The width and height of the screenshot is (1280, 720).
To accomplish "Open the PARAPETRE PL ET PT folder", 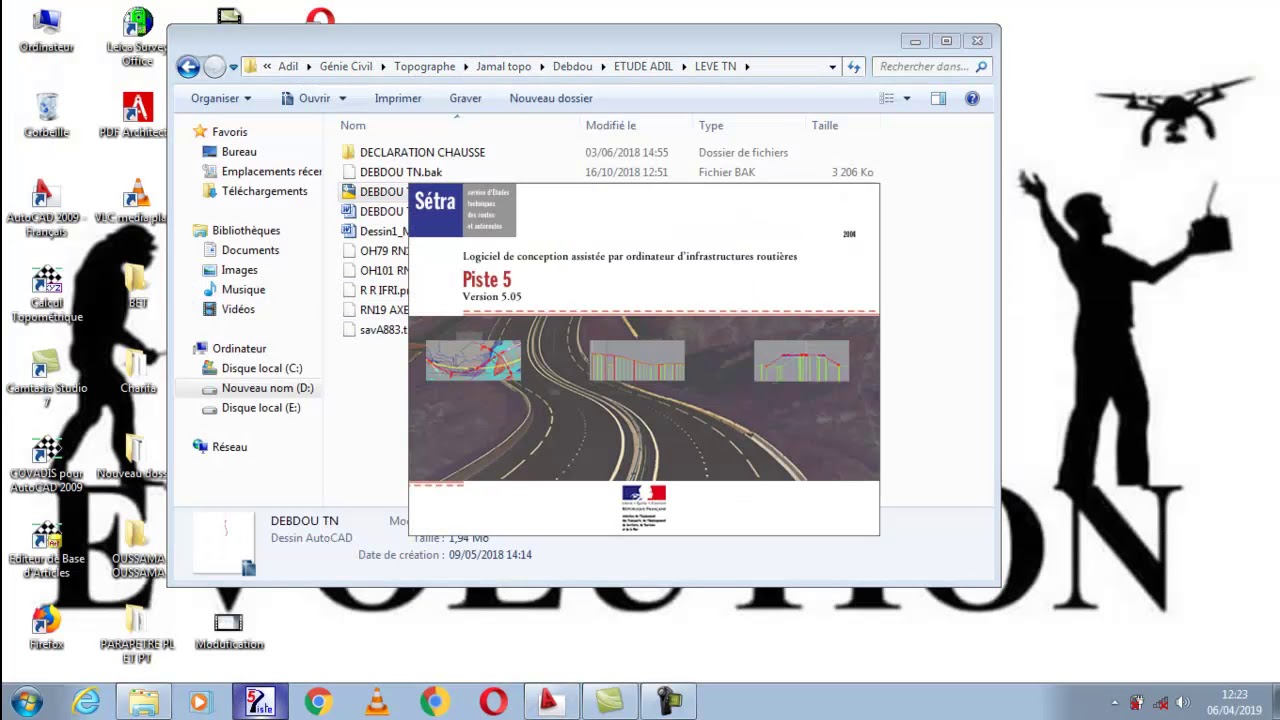I will tap(137, 635).
